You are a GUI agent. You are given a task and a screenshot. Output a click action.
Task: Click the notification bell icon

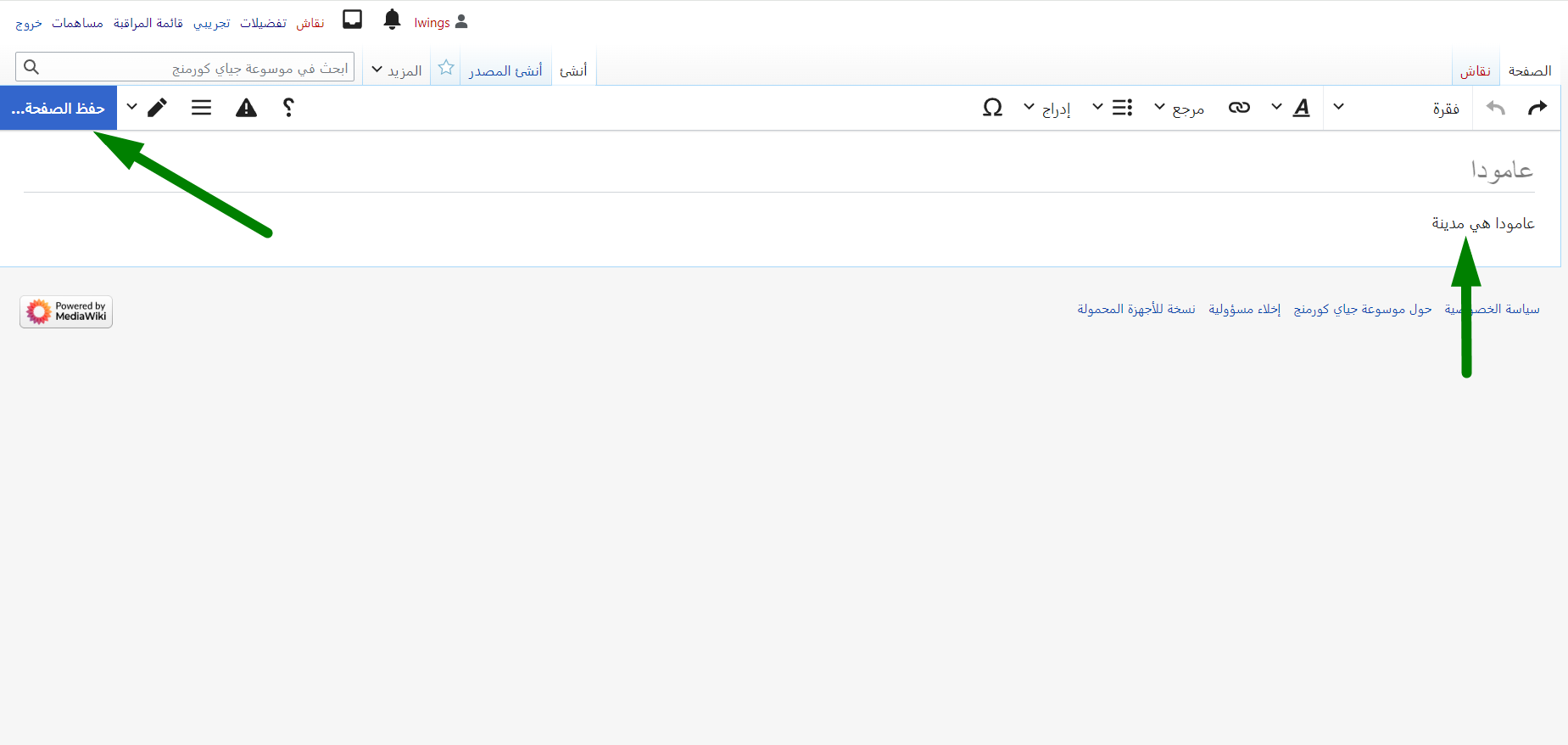pos(392,20)
